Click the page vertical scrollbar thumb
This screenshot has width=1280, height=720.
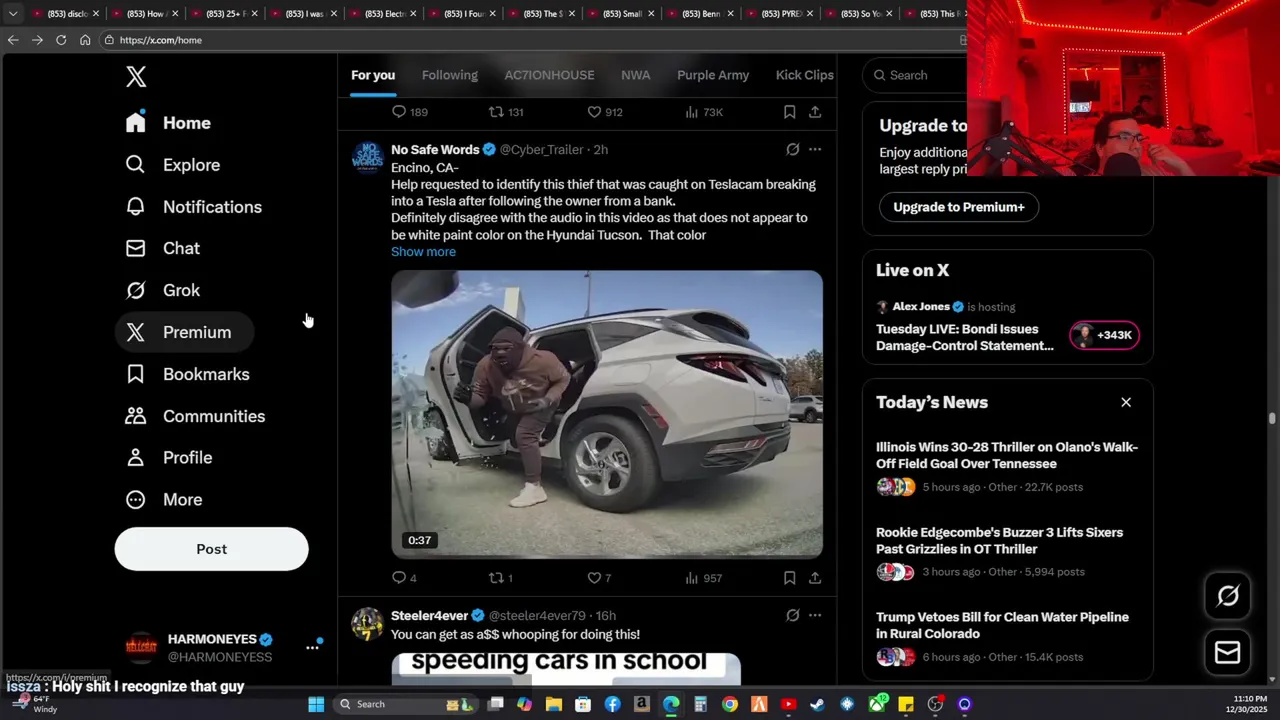1272,419
